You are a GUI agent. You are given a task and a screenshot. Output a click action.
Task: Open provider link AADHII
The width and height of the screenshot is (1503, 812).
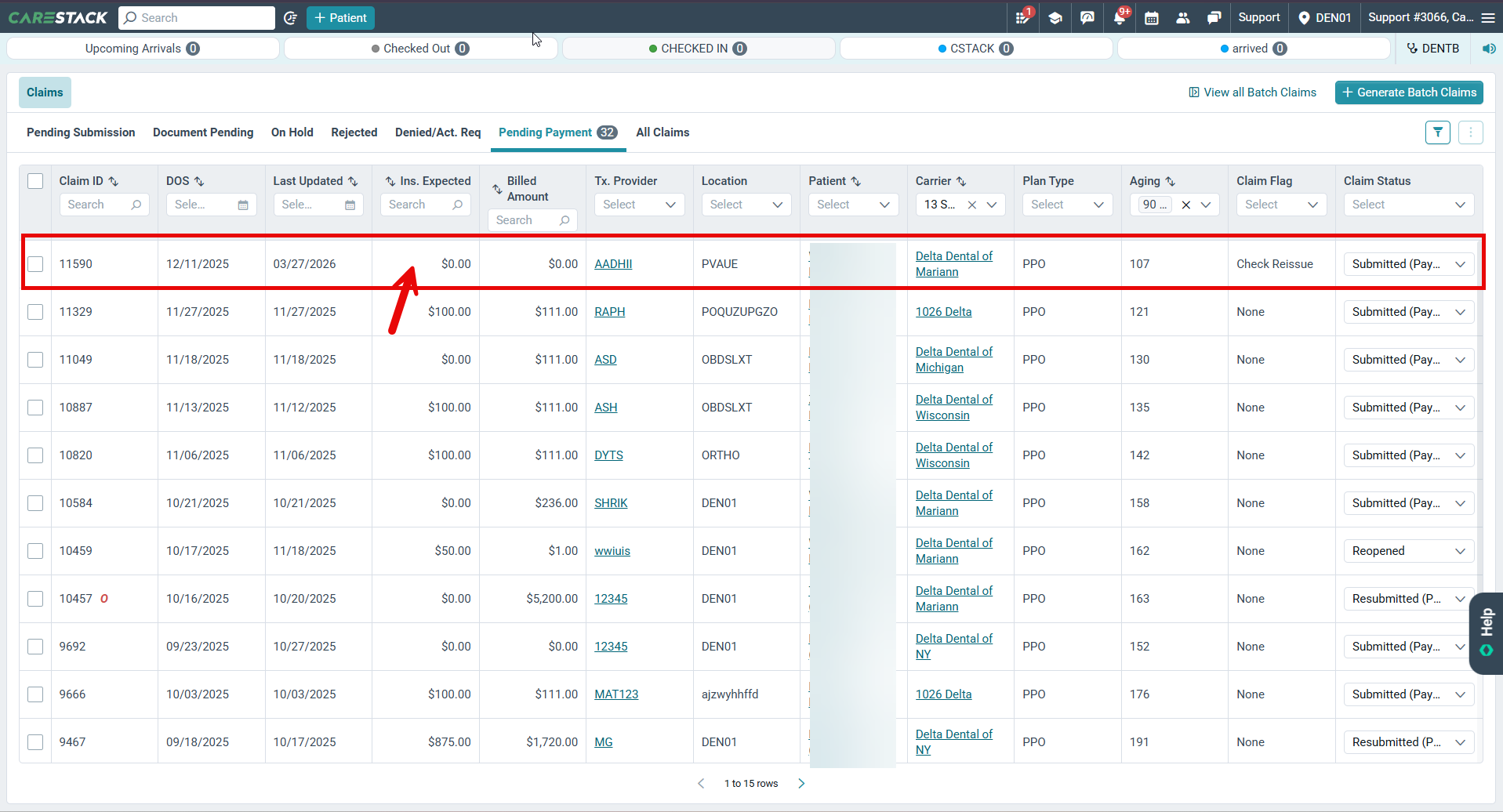pyautogui.click(x=613, y=264)
